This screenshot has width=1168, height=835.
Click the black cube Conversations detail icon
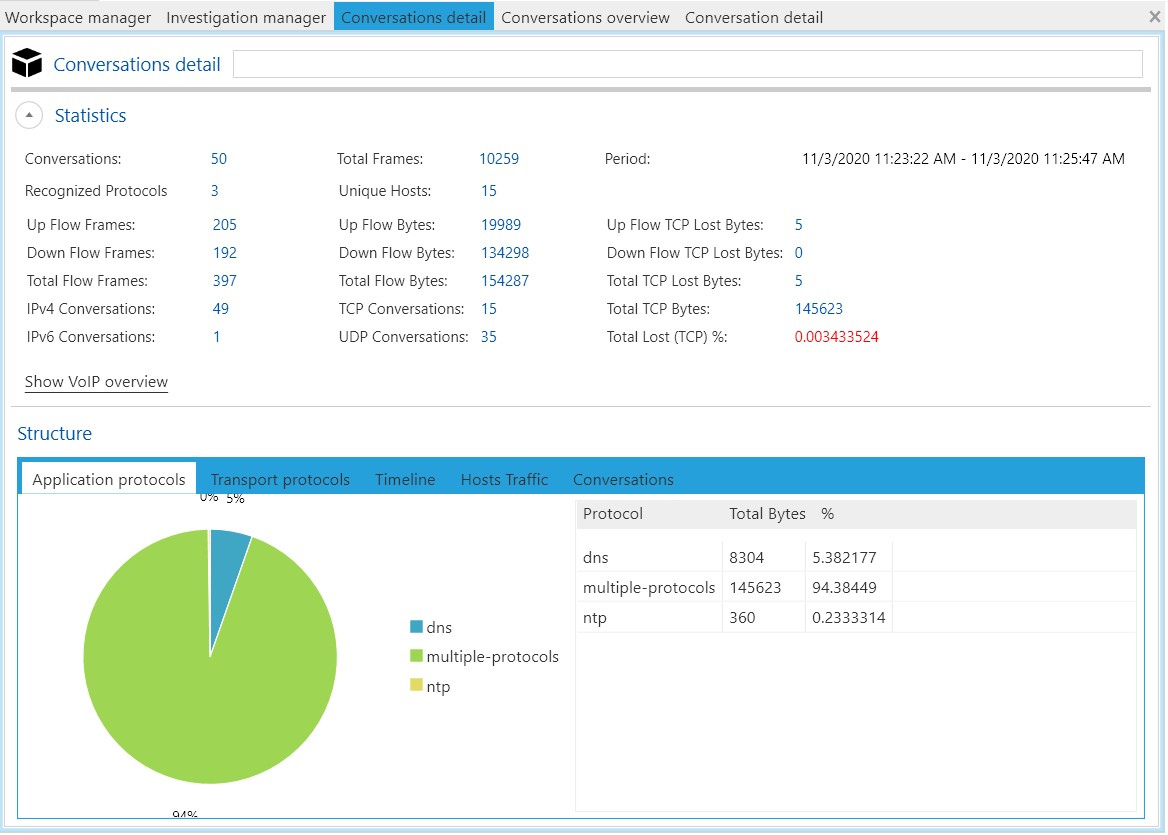coord(27,64)
